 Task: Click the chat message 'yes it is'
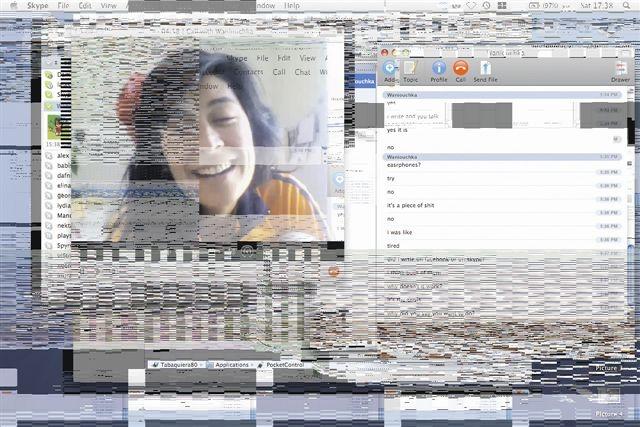397,130
